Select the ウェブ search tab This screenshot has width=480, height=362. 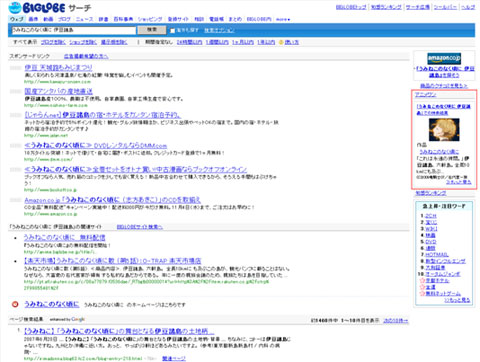pos(16,19)
